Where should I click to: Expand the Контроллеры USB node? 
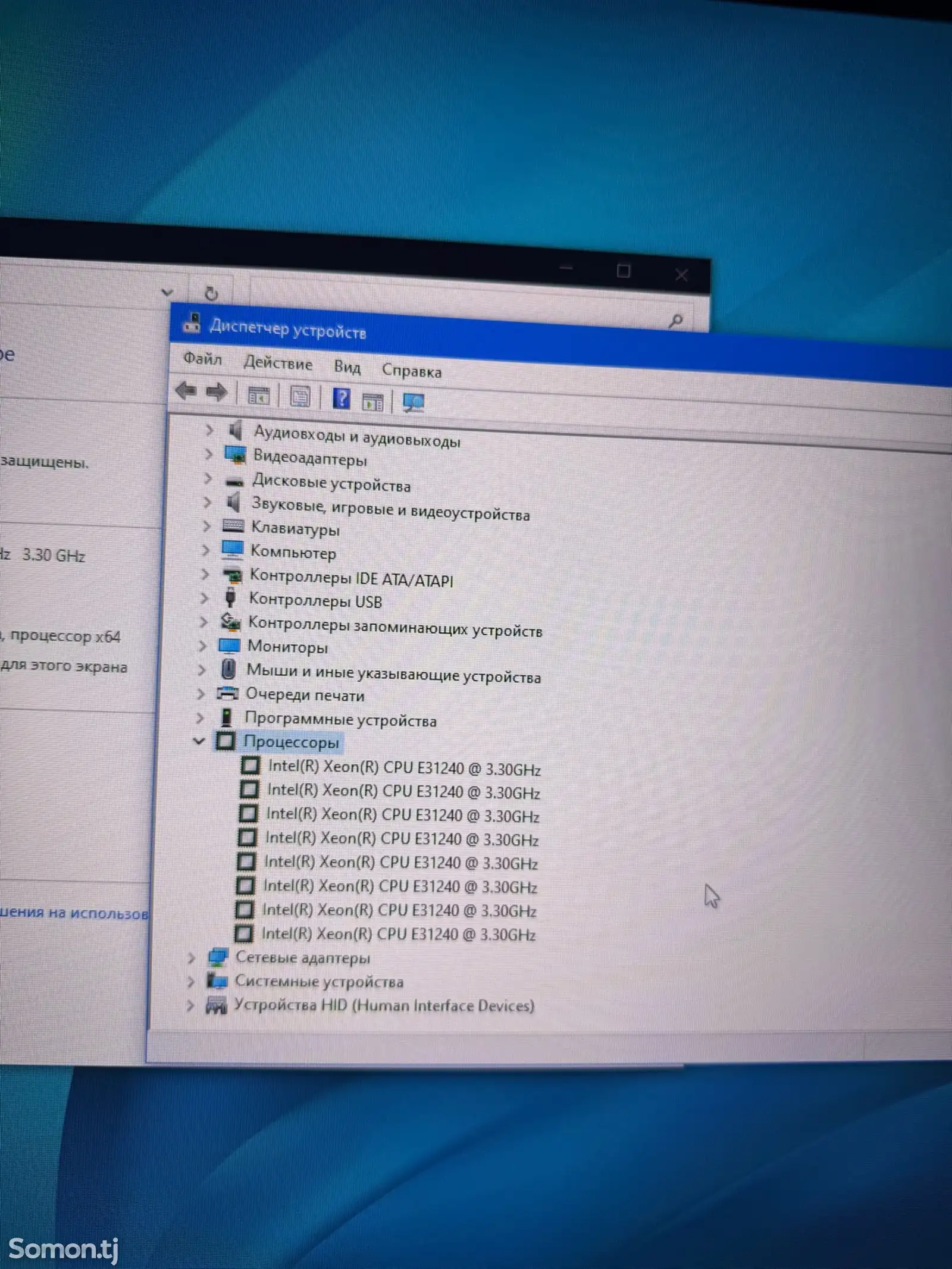pos(204,597)
